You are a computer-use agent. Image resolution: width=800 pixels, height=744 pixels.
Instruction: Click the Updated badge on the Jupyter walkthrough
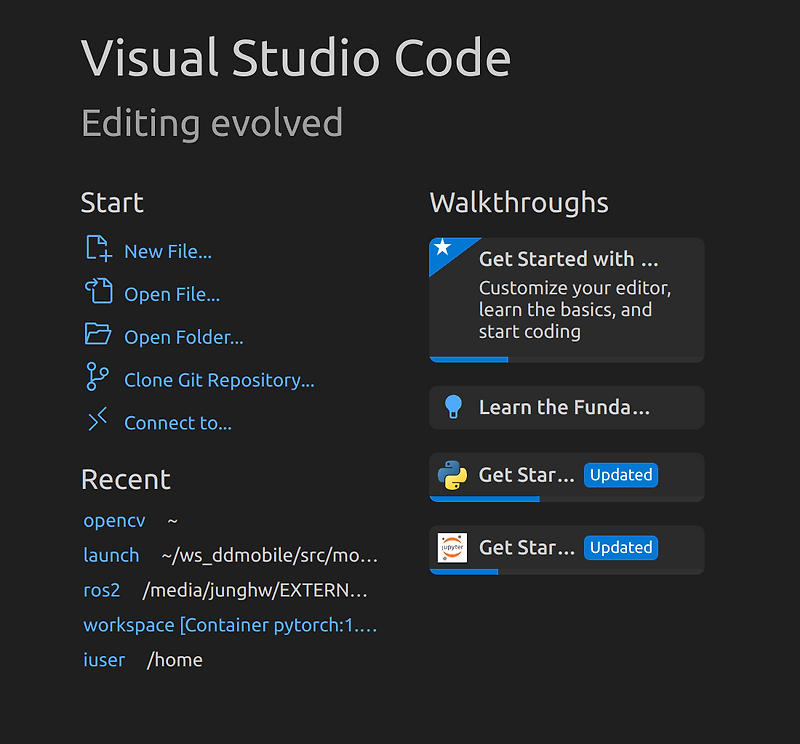[621, 548]
